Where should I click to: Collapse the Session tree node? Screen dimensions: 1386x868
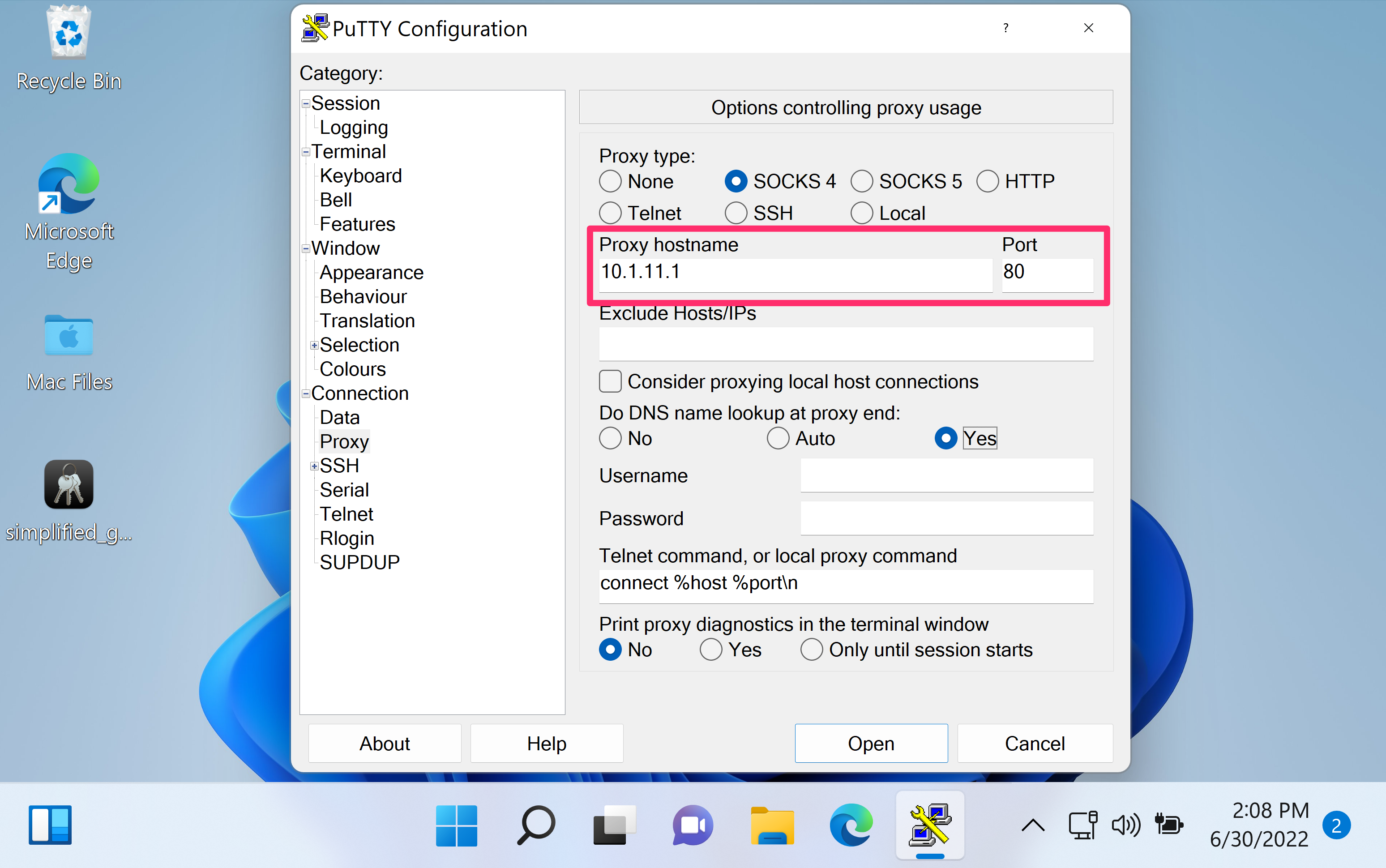(x=306, y=104)
